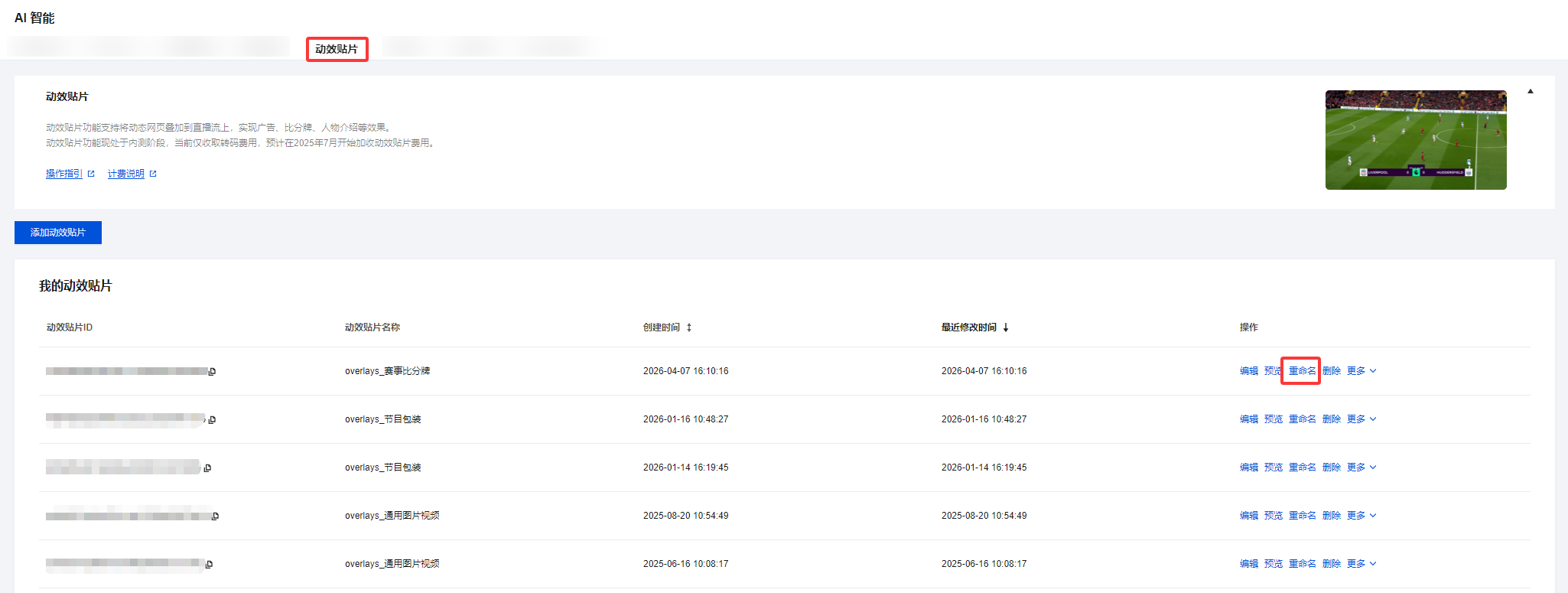Viewport: 1568px width, 593px height.
Task: Sort the table by 最近修改时间
Action: click(x=1006, y=327)
